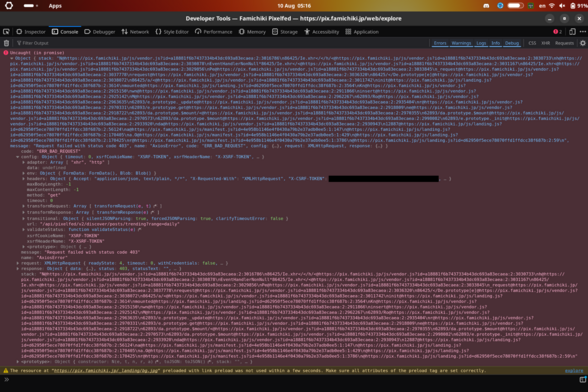Enable the CSS filter
588x392 pixels.
point(532,43)
